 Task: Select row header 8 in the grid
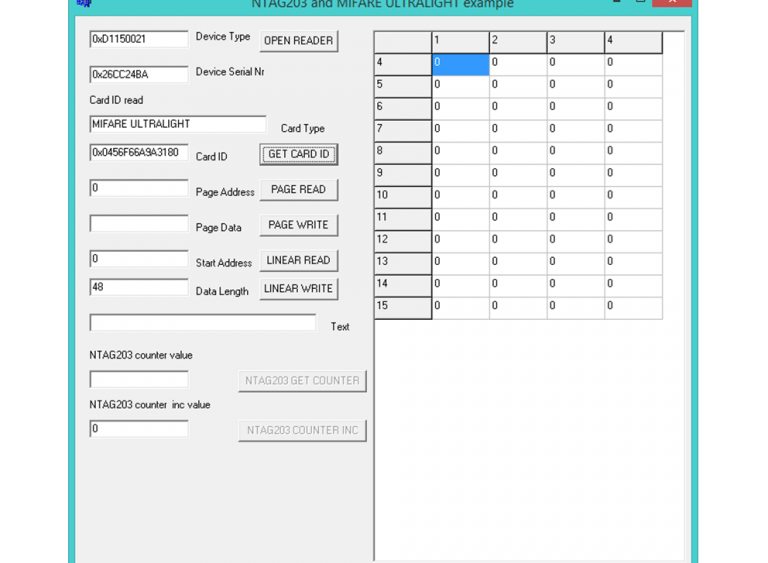[x=403, y=153]
